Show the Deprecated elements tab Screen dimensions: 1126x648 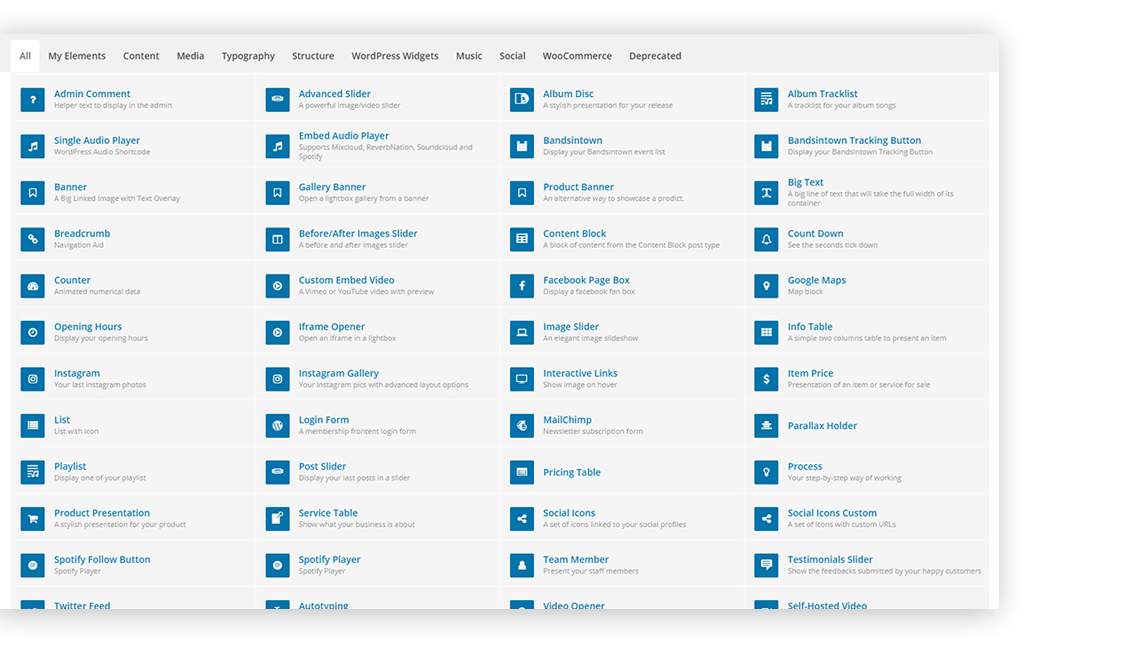(x=655, y=56)
